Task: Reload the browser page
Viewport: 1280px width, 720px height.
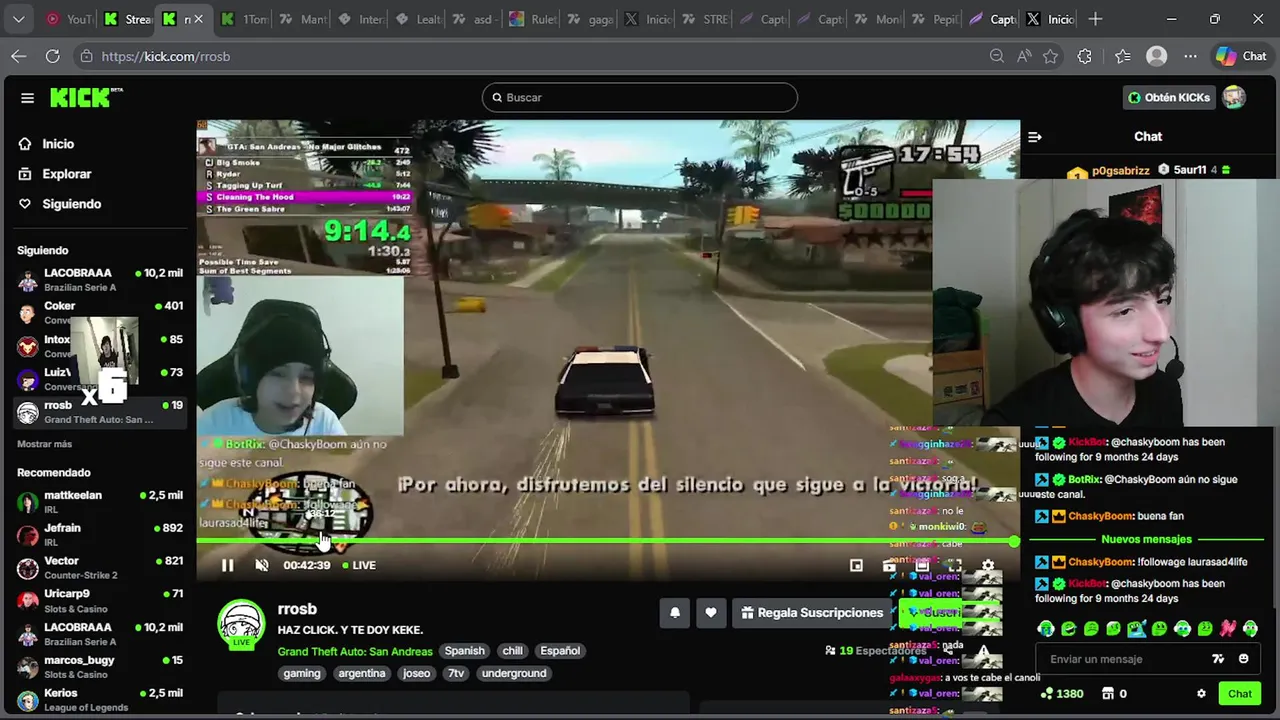Action: [x=53, y=57]
